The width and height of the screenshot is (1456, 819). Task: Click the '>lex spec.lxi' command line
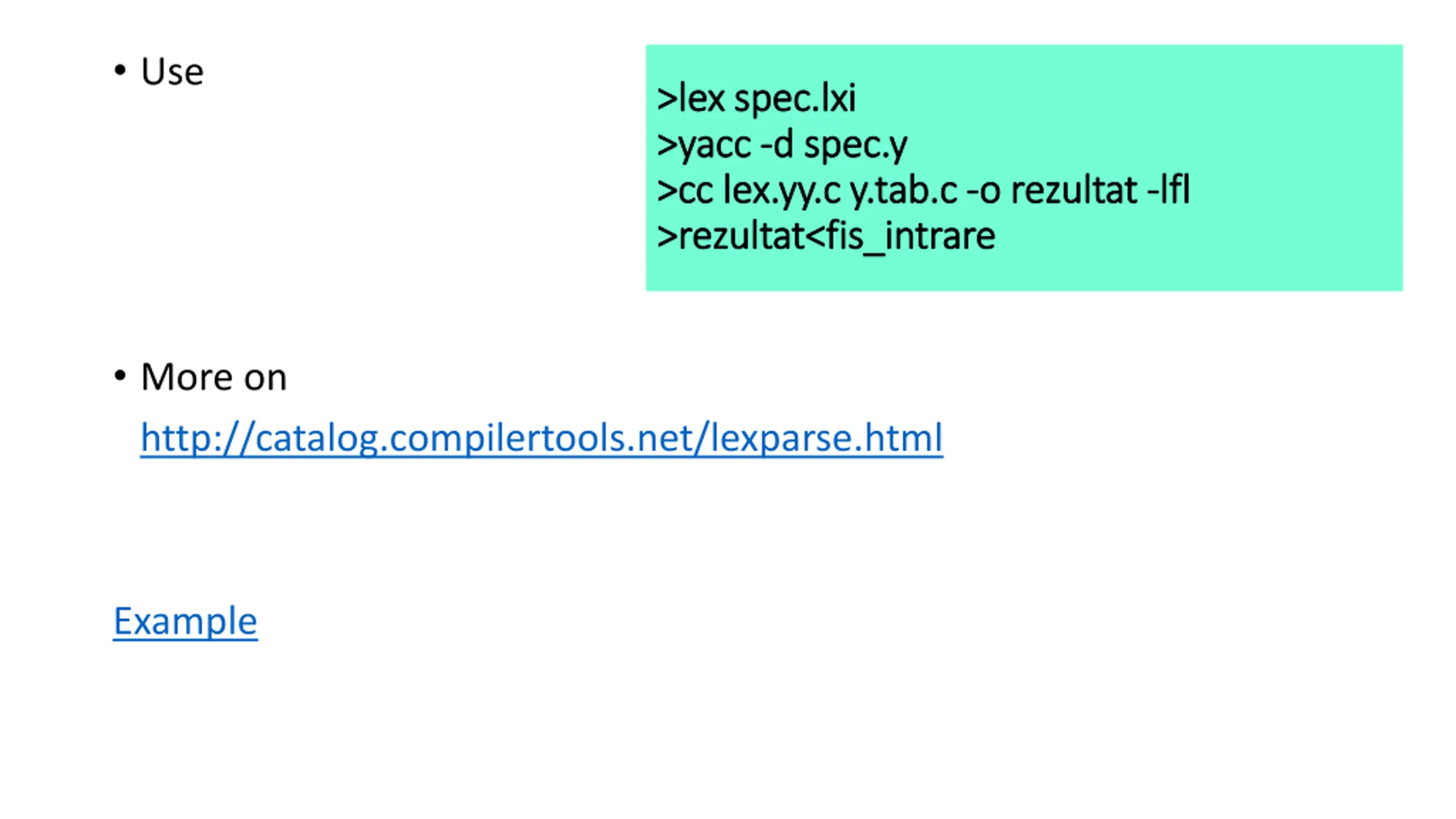755,99
